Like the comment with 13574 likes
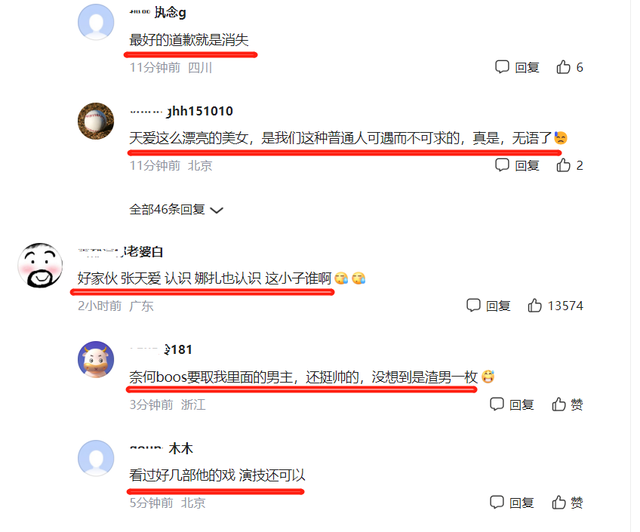 [555, 305]
